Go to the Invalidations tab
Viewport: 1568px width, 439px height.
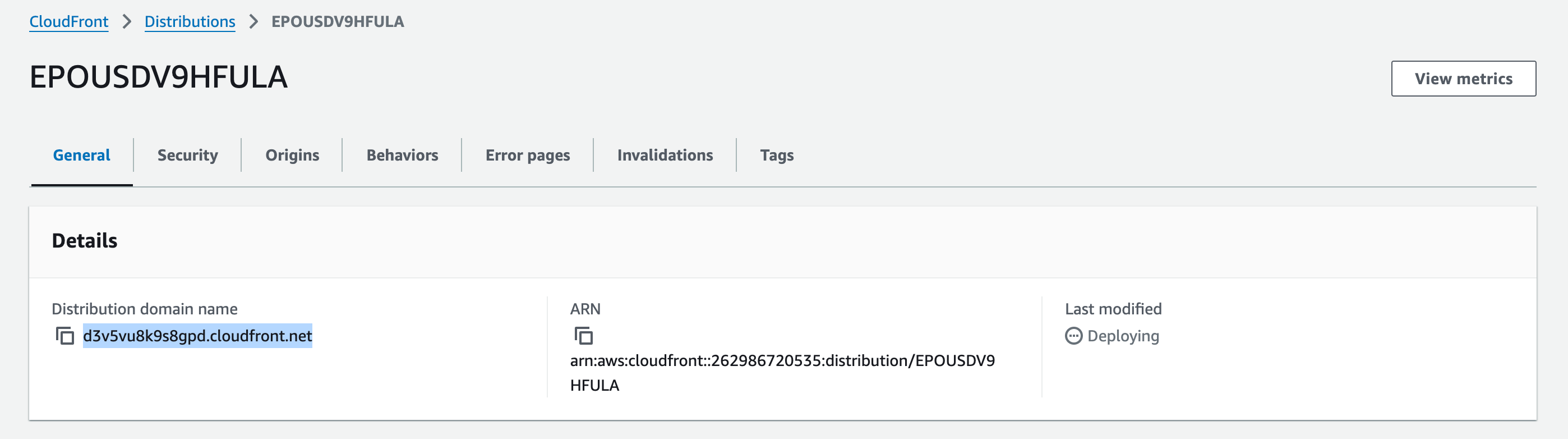pos(665,156)
